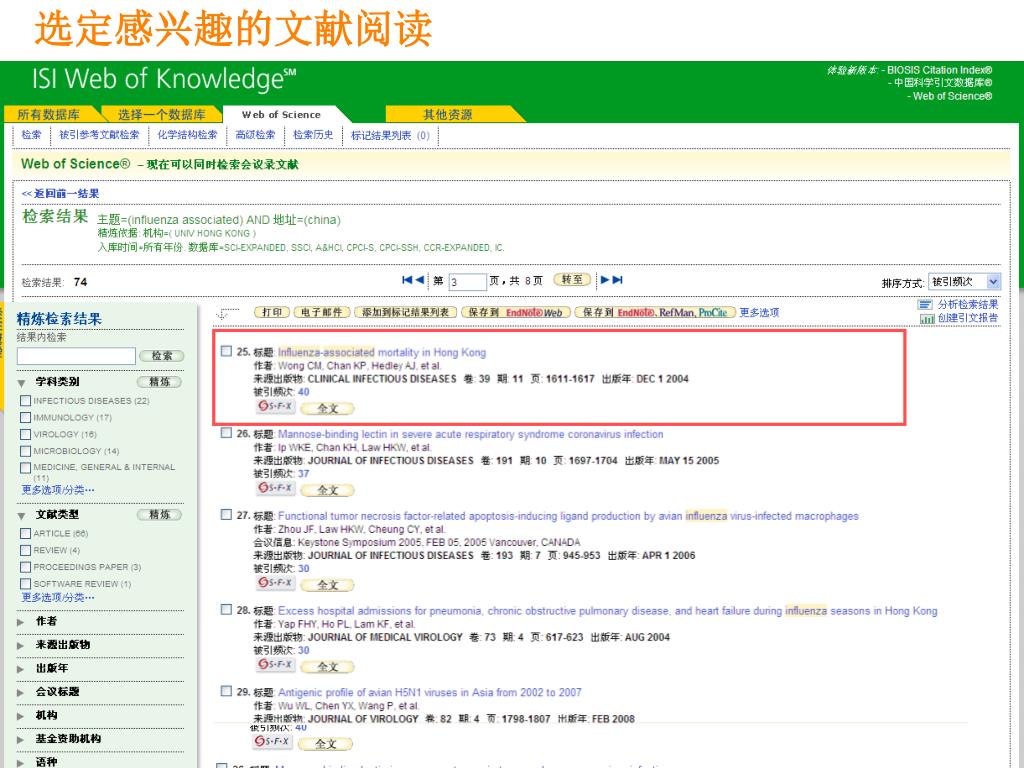
Task: Go to last results page arrow
Action: click(x=617, y=280)
